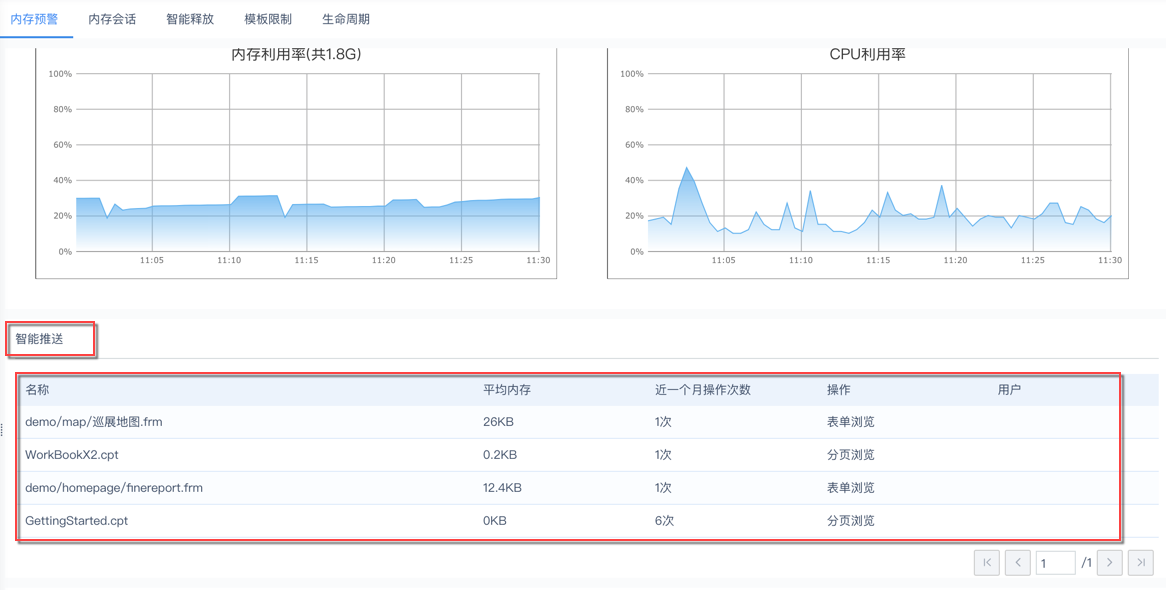Image resolution: width=1166 pixels, height=590 pixels.
Task: Click the 智能推送 section heading
Action: (x=39, y=339)
